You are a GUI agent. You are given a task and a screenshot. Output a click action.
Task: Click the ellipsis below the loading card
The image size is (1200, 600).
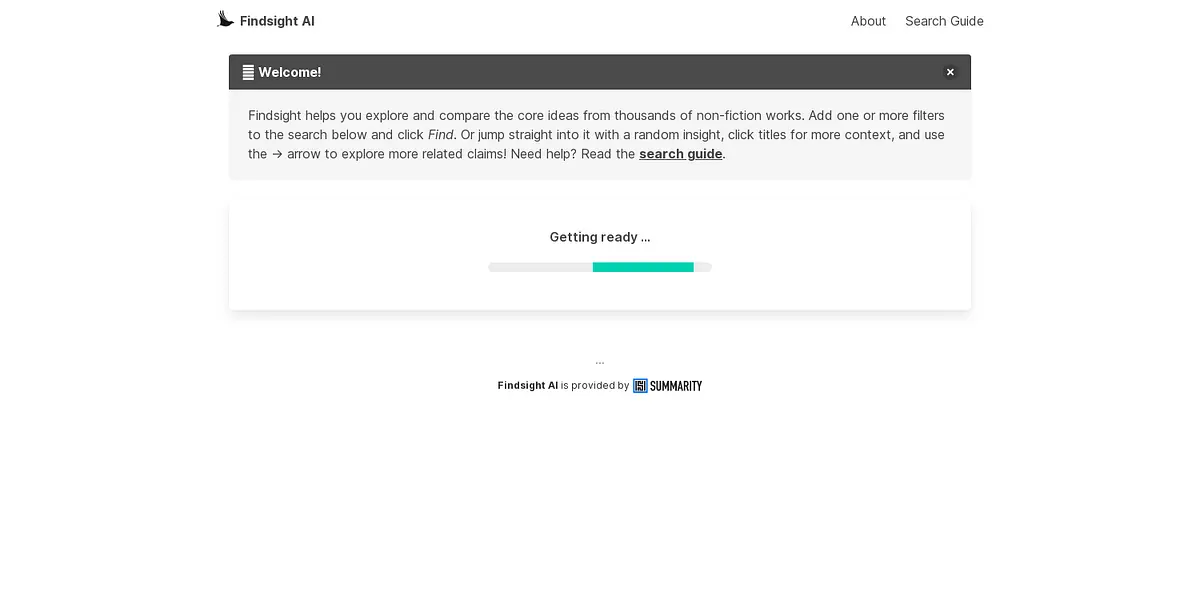tap(600, 362)
